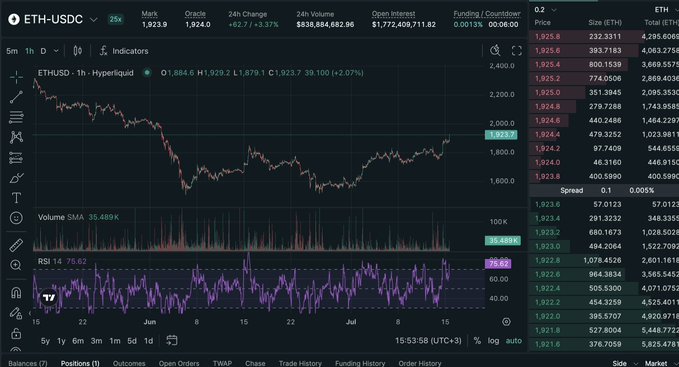Toggle log scale on the chart
Viewport: 679px width, 367px height.
pyautogui.click(x=493, y=341)
